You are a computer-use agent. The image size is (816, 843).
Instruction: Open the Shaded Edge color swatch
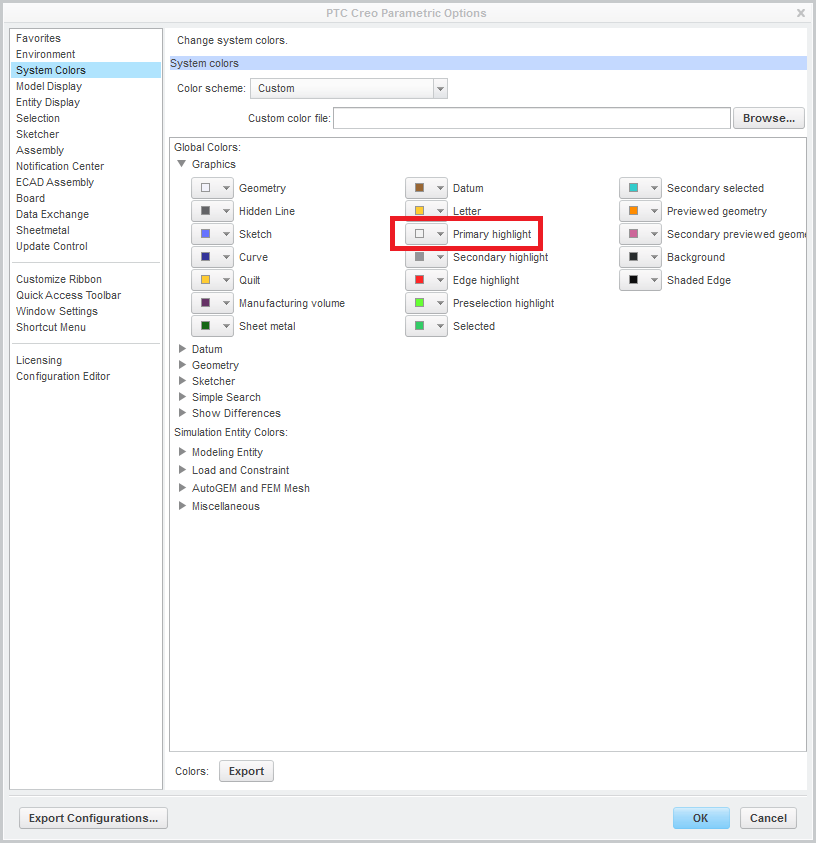(x=640, y=280)
